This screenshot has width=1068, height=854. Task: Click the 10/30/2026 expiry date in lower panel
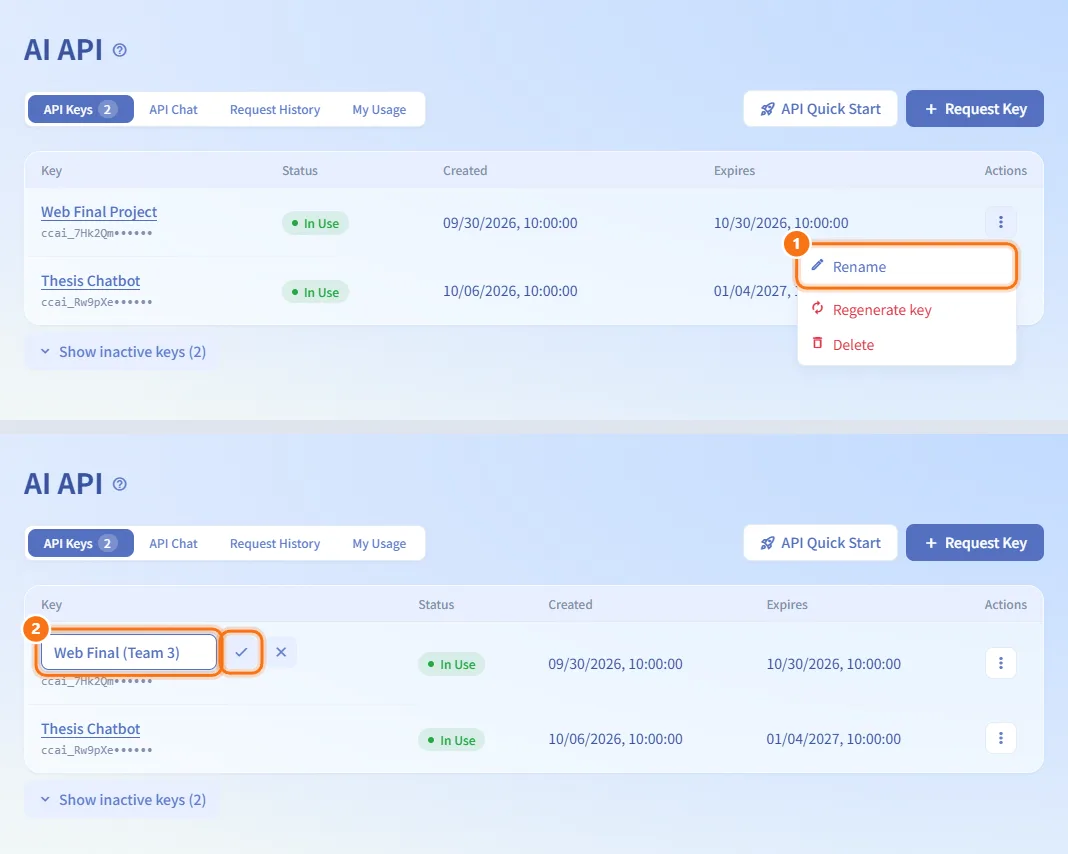point(834,664)
